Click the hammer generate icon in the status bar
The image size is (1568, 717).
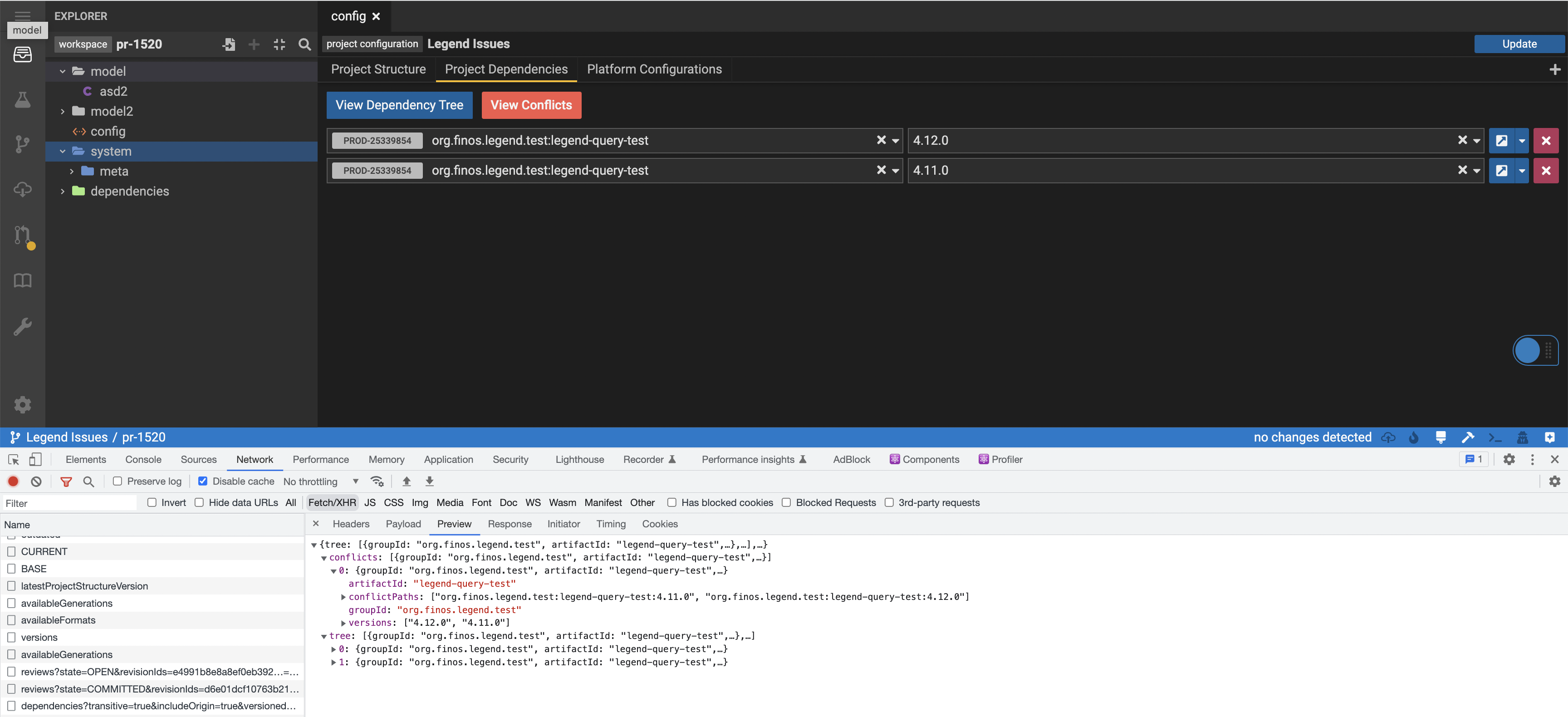(1468, 437)
